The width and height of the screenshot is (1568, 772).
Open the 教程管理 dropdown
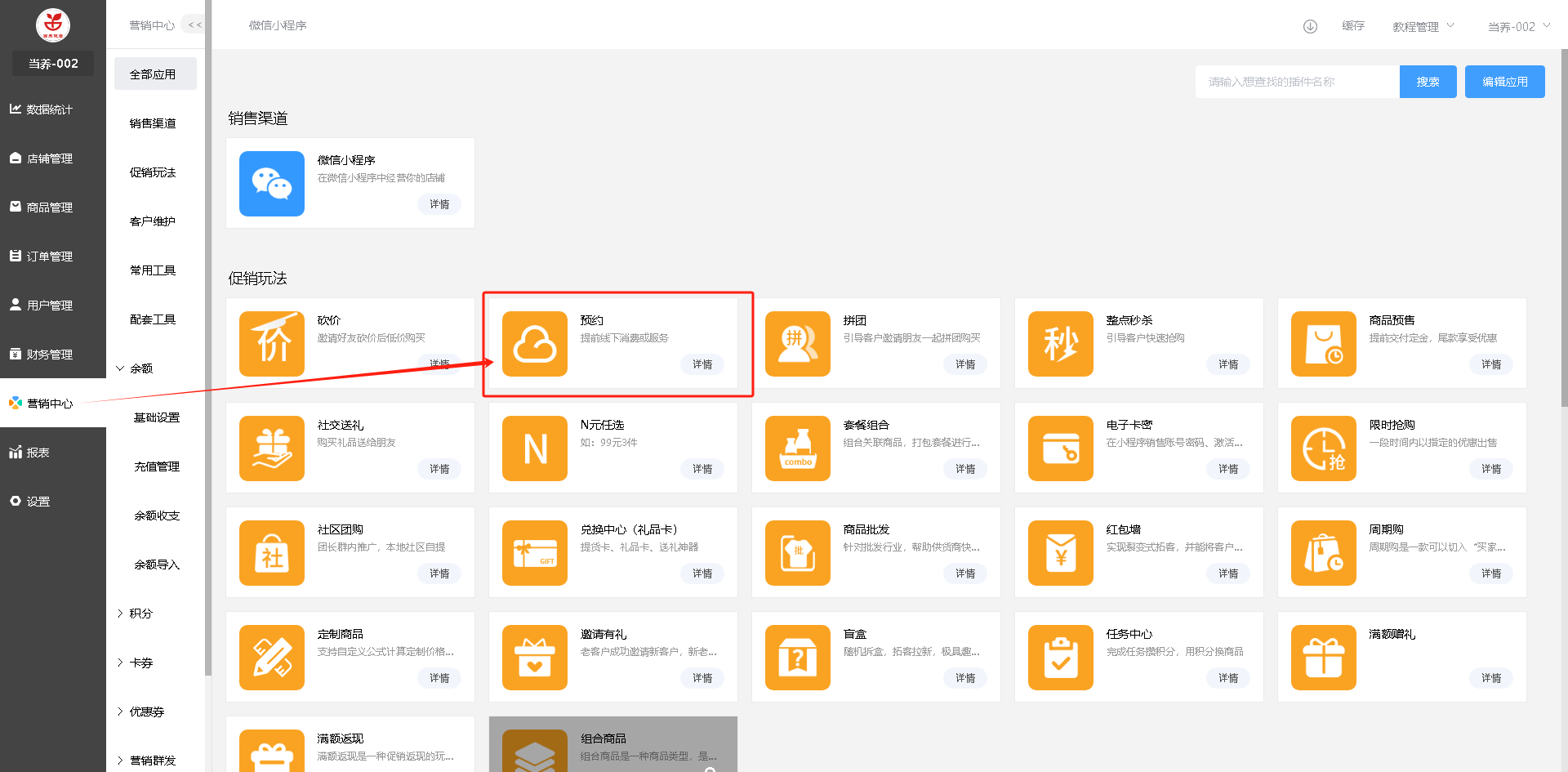point(1423,26)
